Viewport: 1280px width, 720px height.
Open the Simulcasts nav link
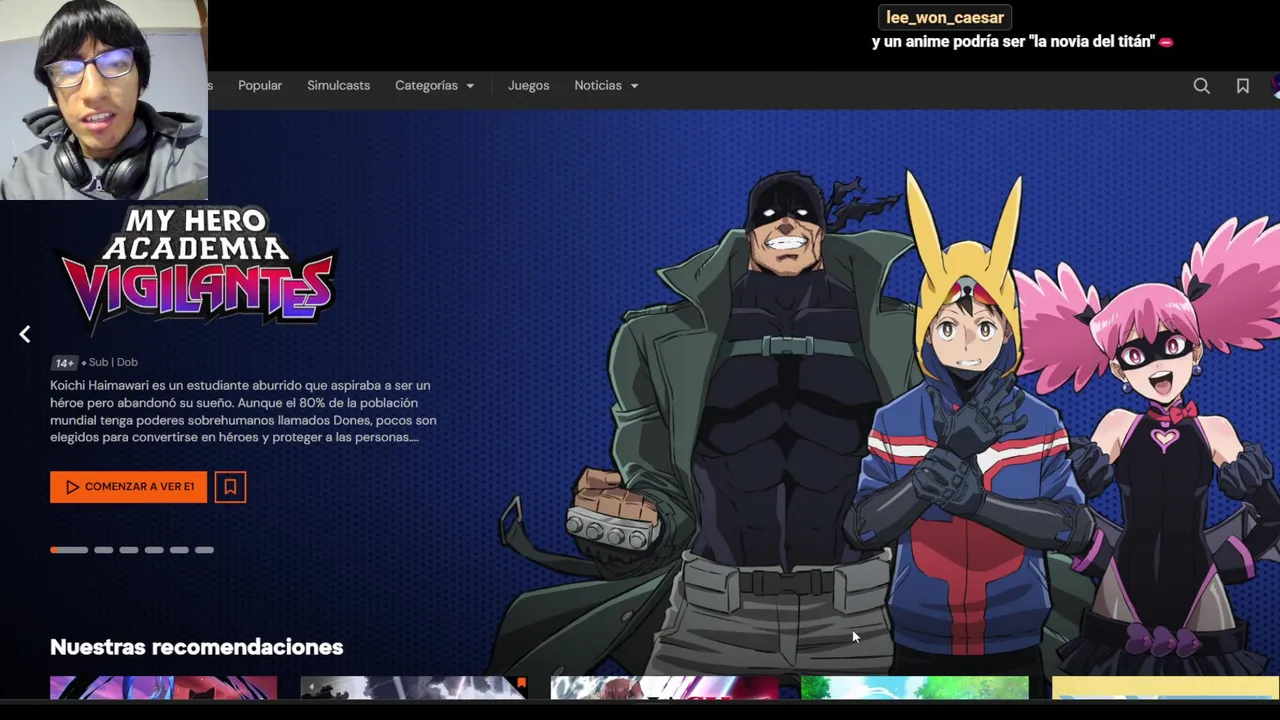[x=338, y=86]
